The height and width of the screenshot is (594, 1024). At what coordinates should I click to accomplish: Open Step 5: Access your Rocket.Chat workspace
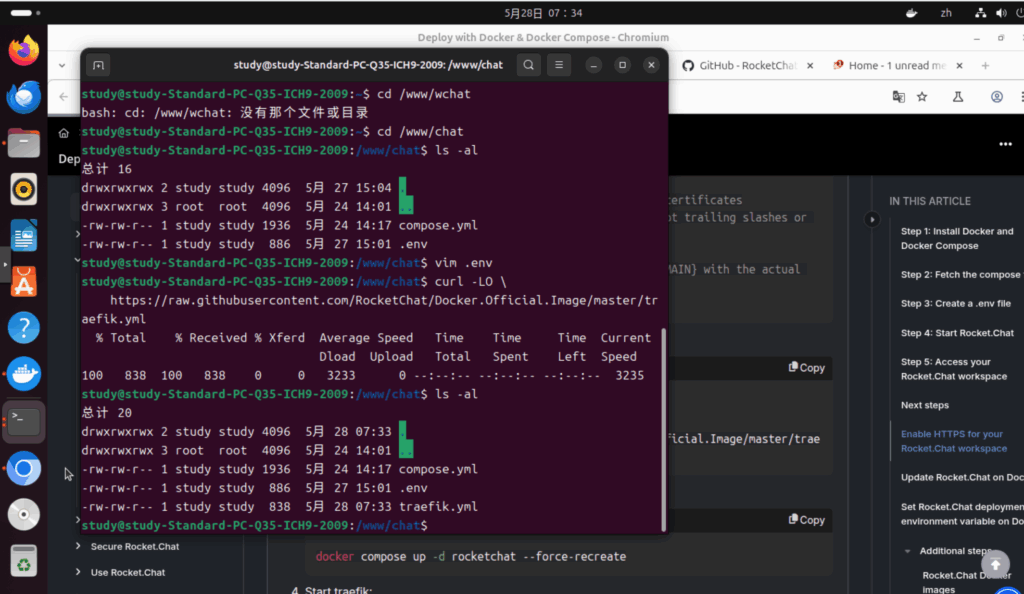pos(953,369)
